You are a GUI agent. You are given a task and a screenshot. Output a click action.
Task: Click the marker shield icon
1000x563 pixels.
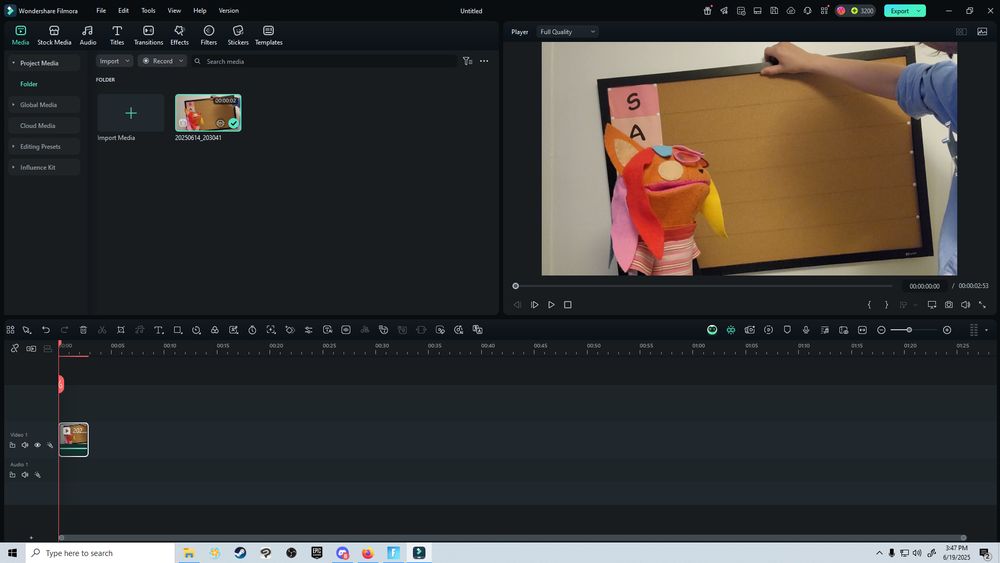(x=787, y=330)
